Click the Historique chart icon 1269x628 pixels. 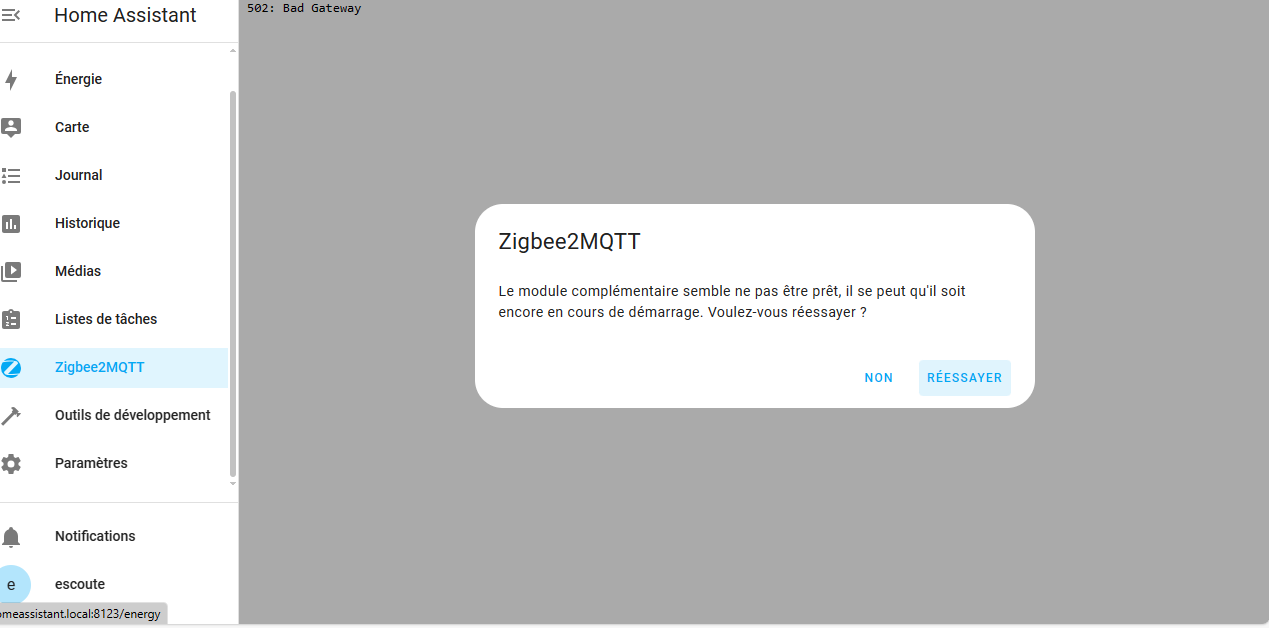click(11, 223)
